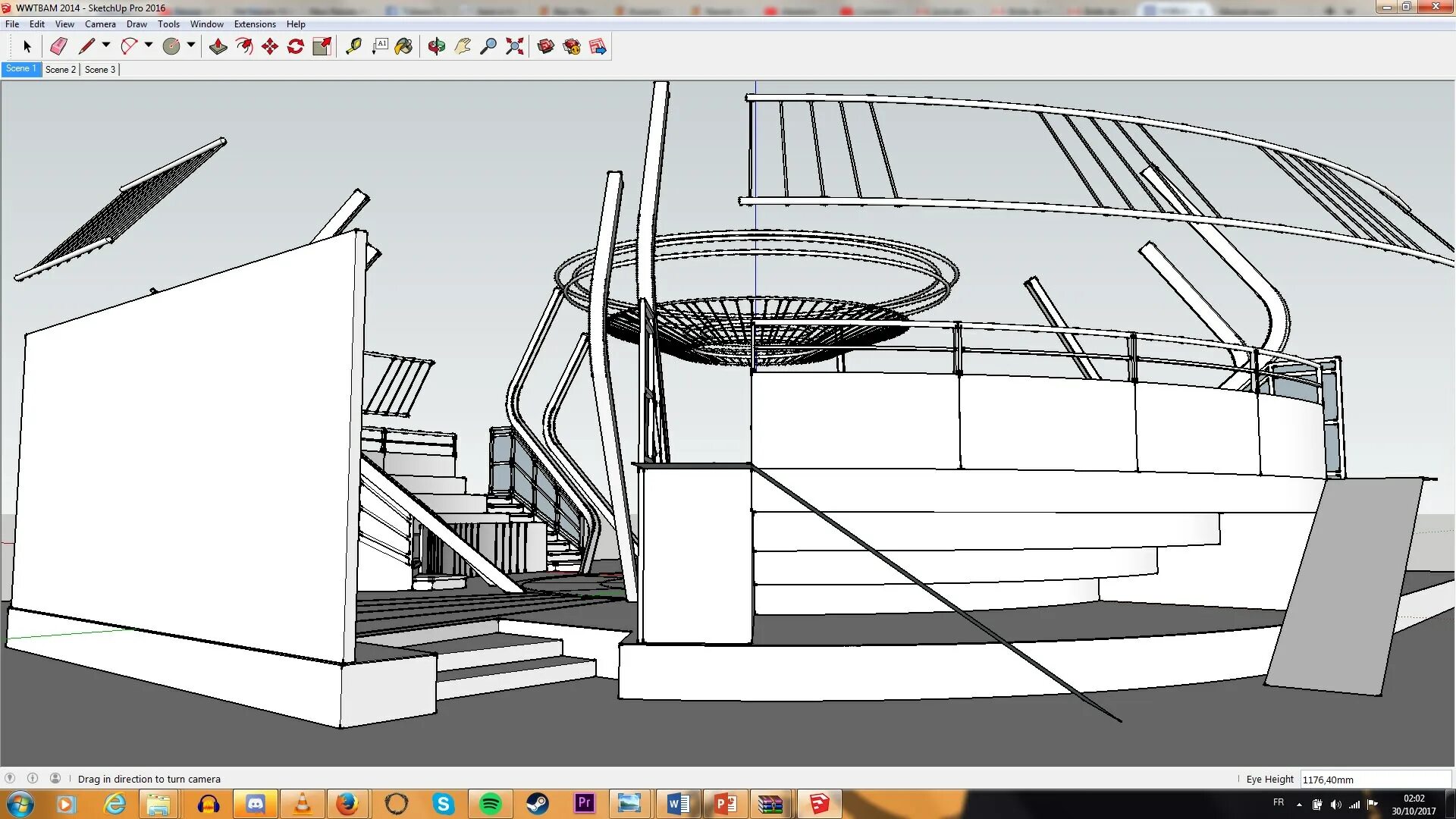This screenshot has height=819, width=1456.
Task: Switch to the Scene 2 tab
Action: click(x=61, y=69)
